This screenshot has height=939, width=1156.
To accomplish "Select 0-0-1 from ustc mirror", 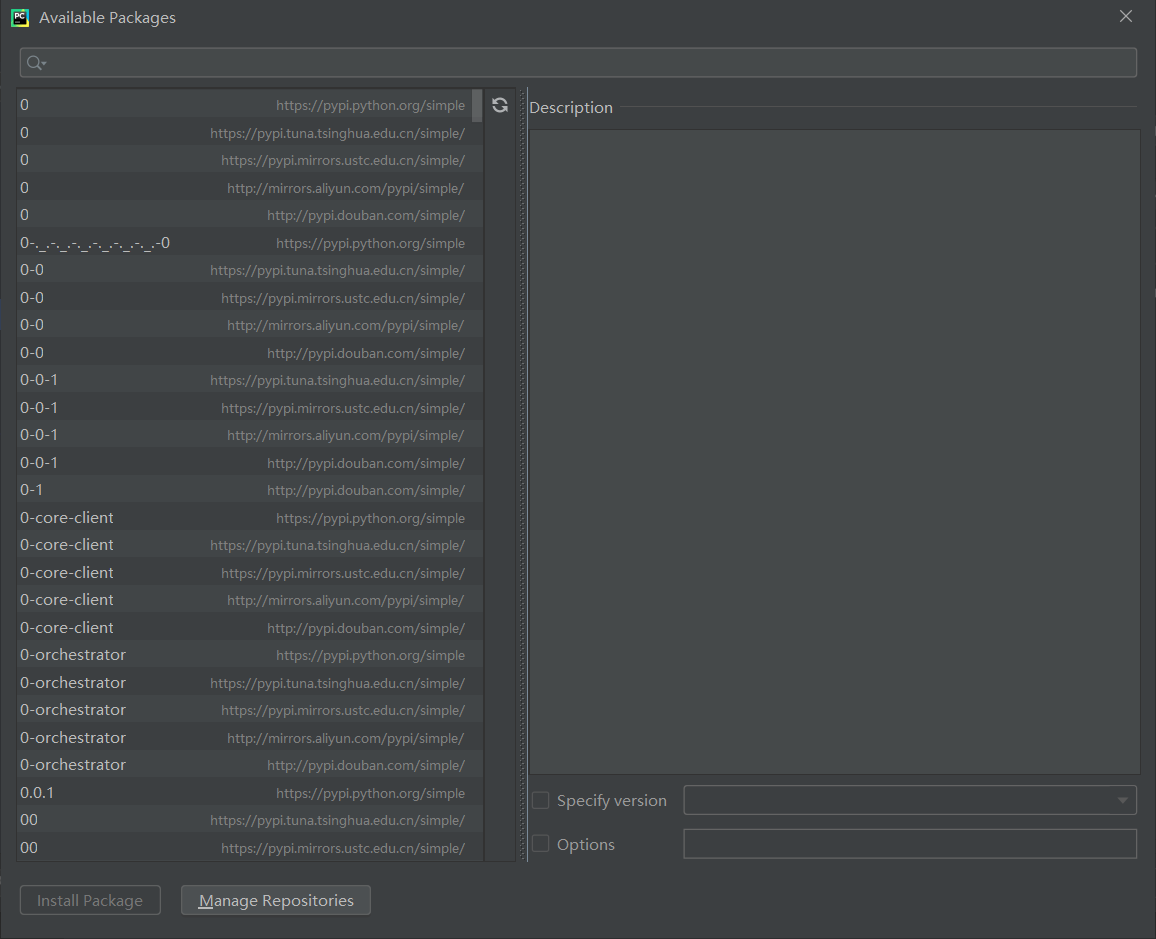I will [x=250, y=408].
